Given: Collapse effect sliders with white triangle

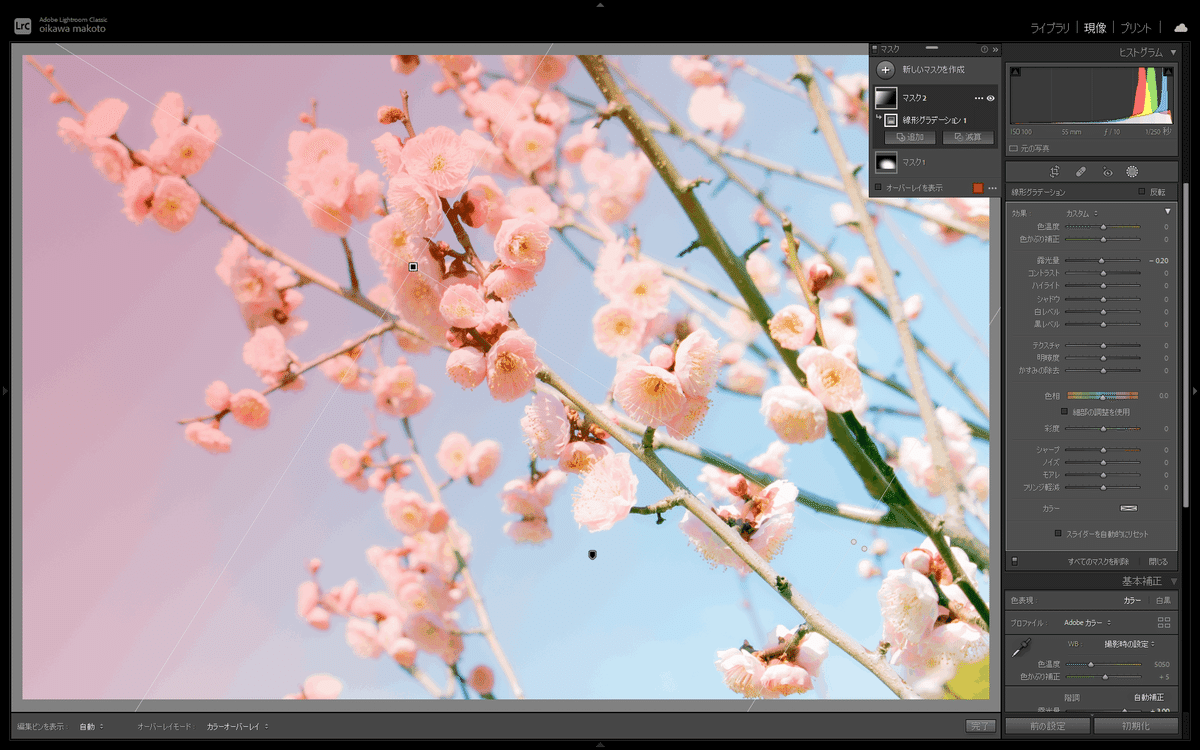Looking at the screenshot, I should coord(1167,212).
